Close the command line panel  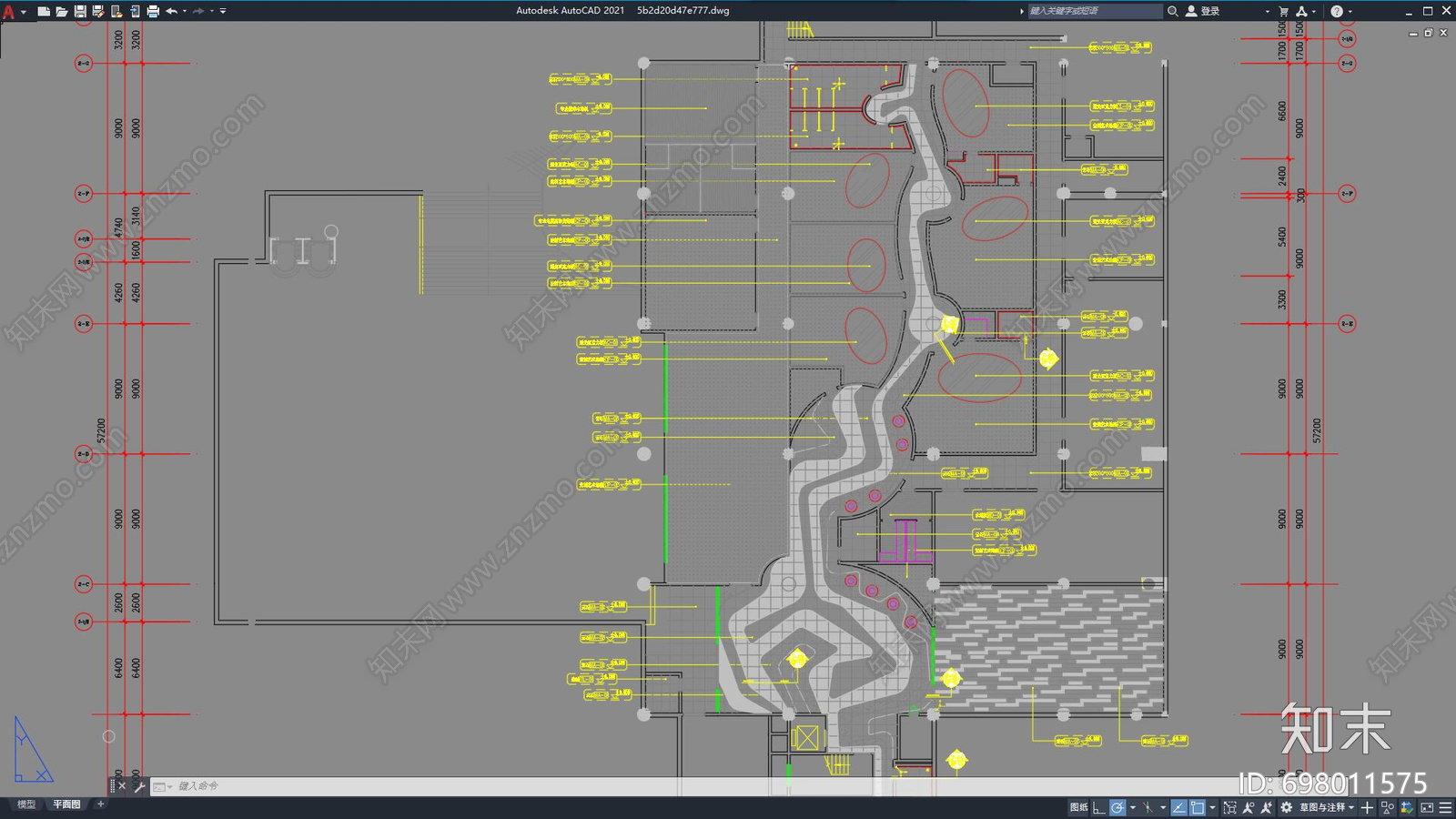point(122,786)
